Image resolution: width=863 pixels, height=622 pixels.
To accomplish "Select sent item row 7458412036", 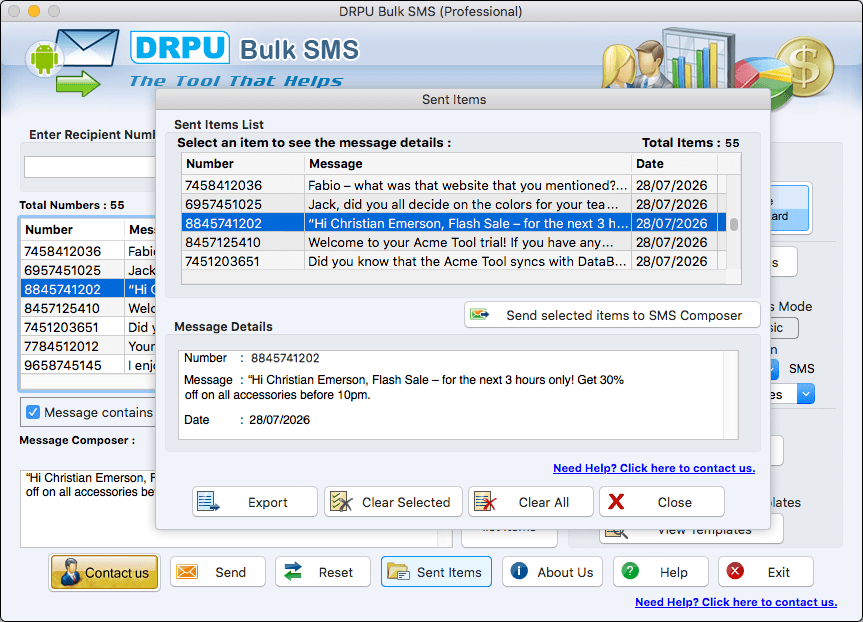I will coord(454,185).
